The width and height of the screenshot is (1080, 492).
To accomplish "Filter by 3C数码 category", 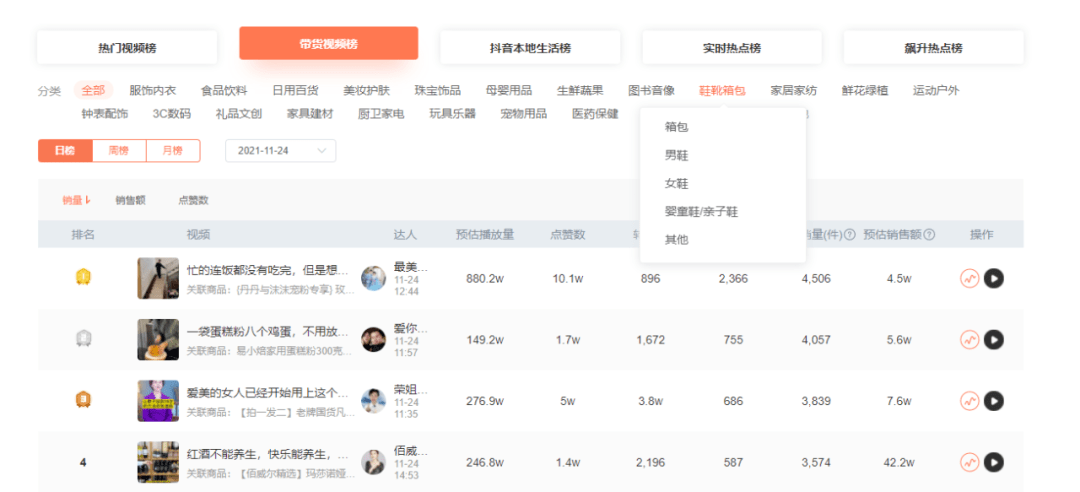I will 172,114.
